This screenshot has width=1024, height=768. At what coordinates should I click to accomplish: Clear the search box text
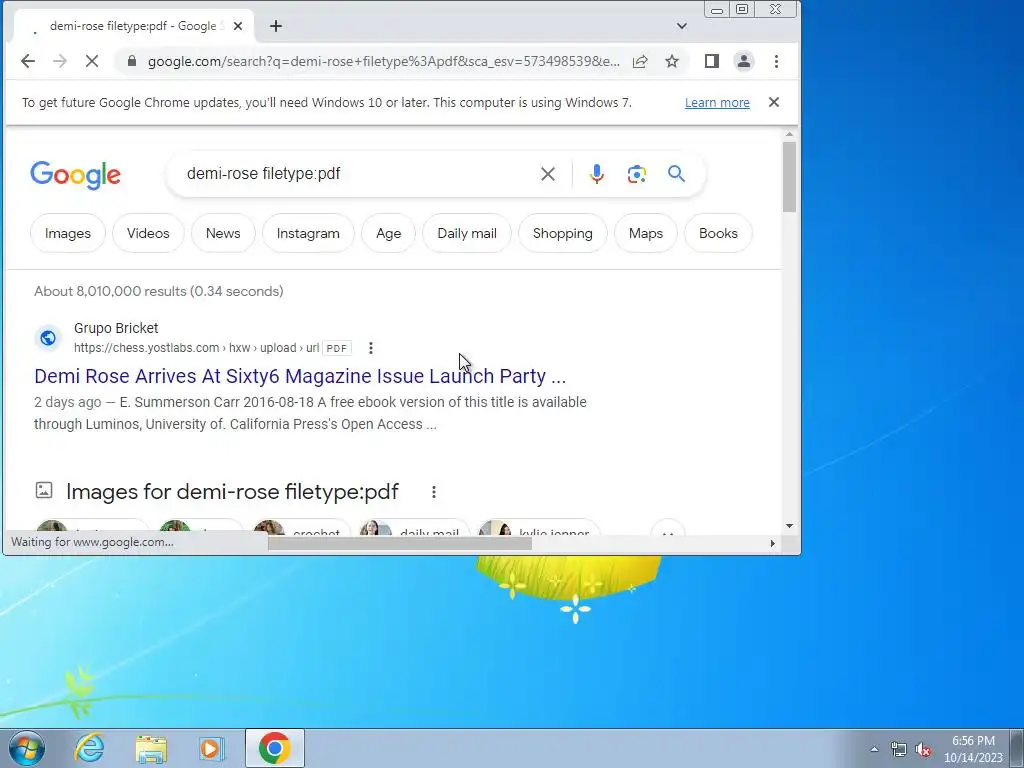(548, 174)
